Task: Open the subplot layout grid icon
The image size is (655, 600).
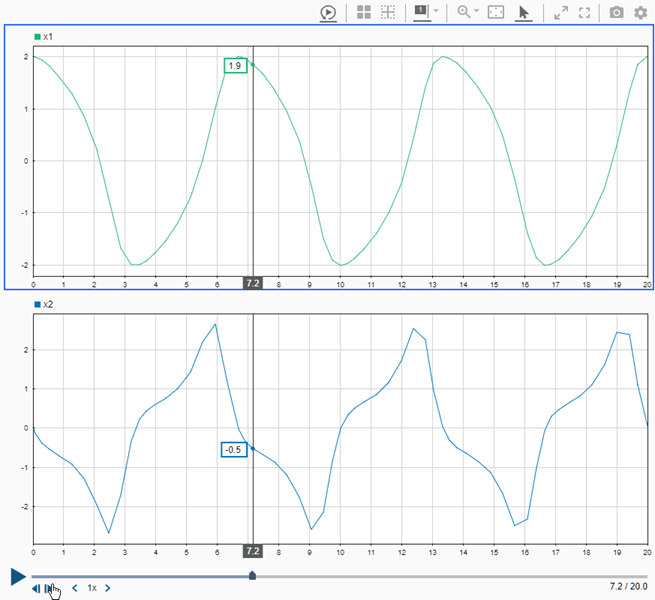Action: (364, 12)
